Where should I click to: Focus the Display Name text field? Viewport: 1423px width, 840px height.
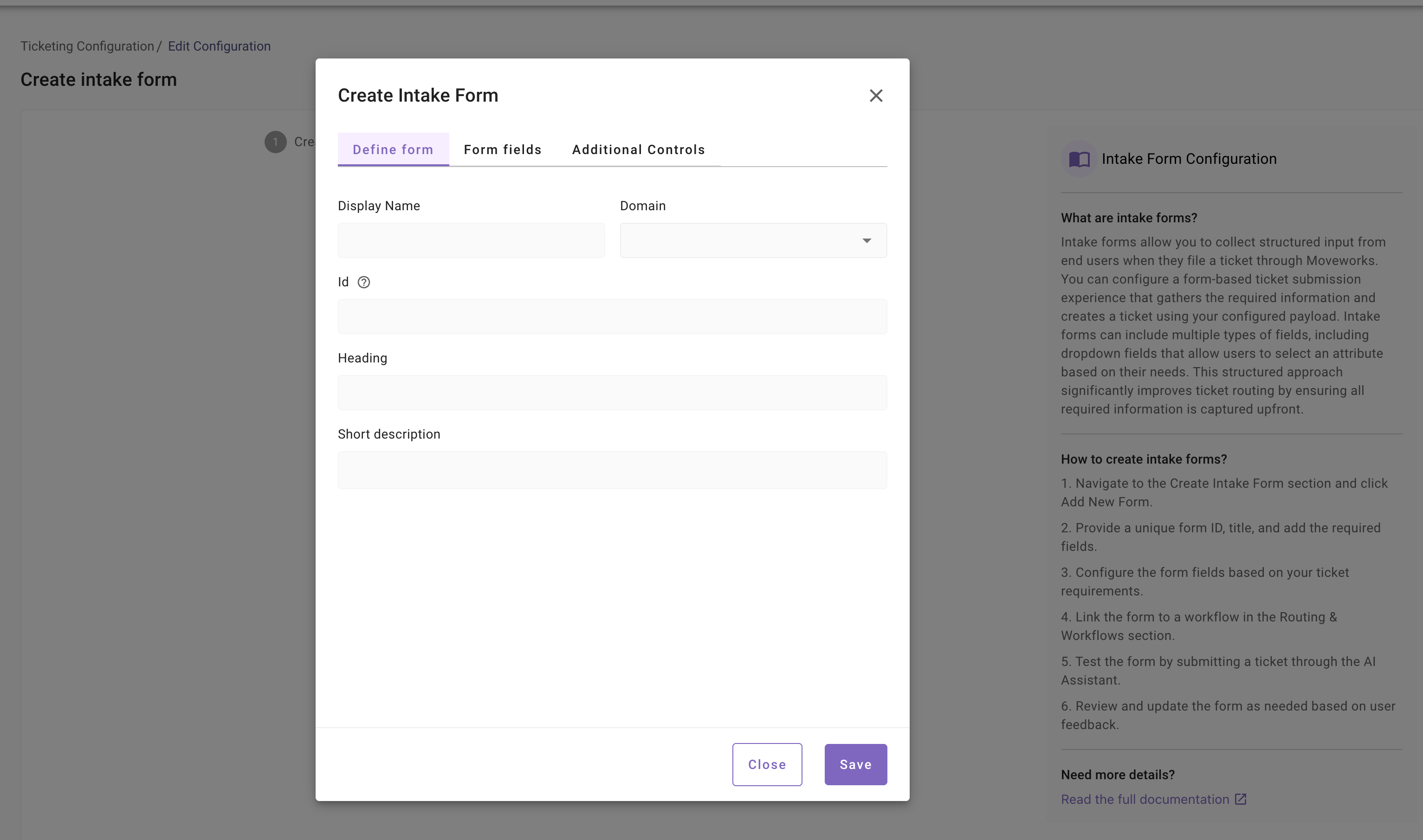click(x=471, y=240)
